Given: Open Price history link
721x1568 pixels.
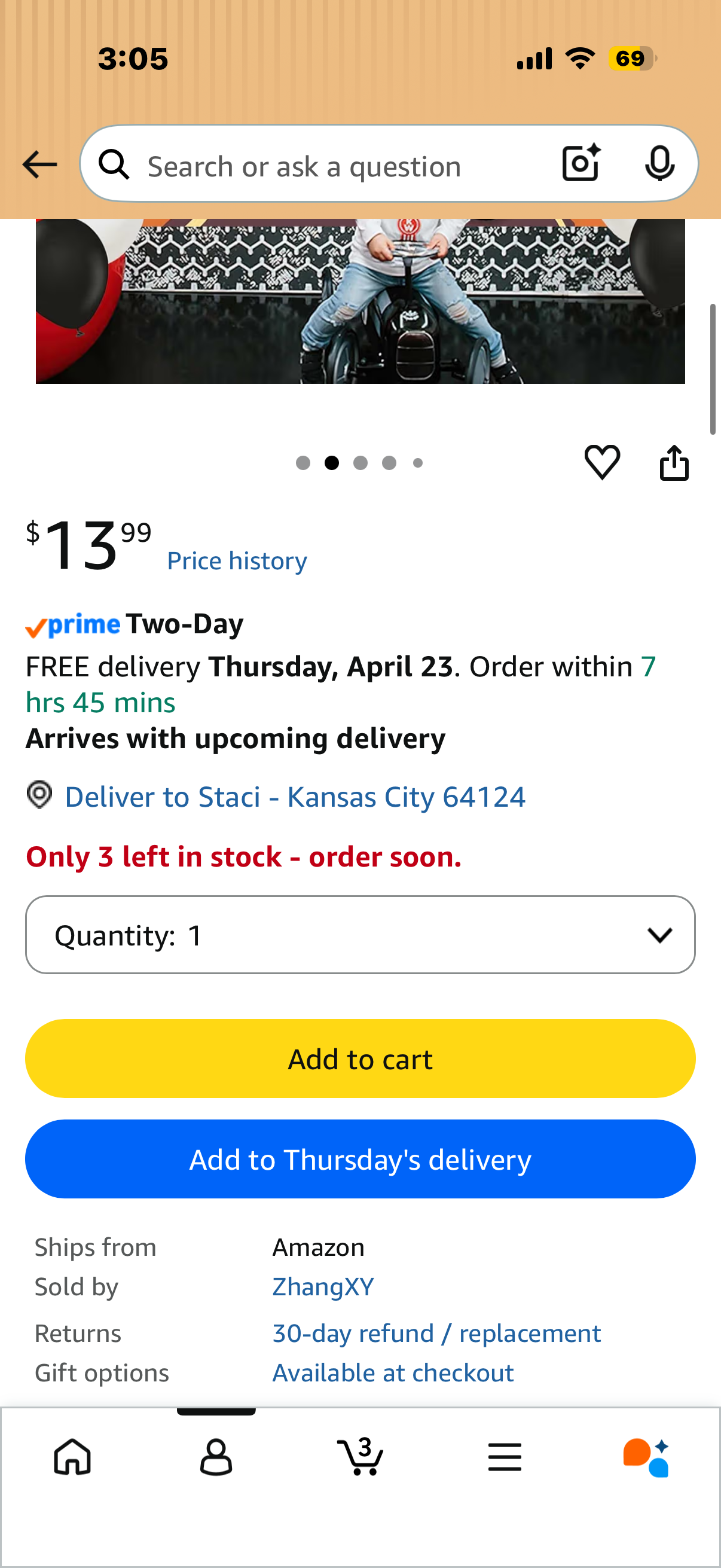Looking at the screenshot, I should click(237, 560).
